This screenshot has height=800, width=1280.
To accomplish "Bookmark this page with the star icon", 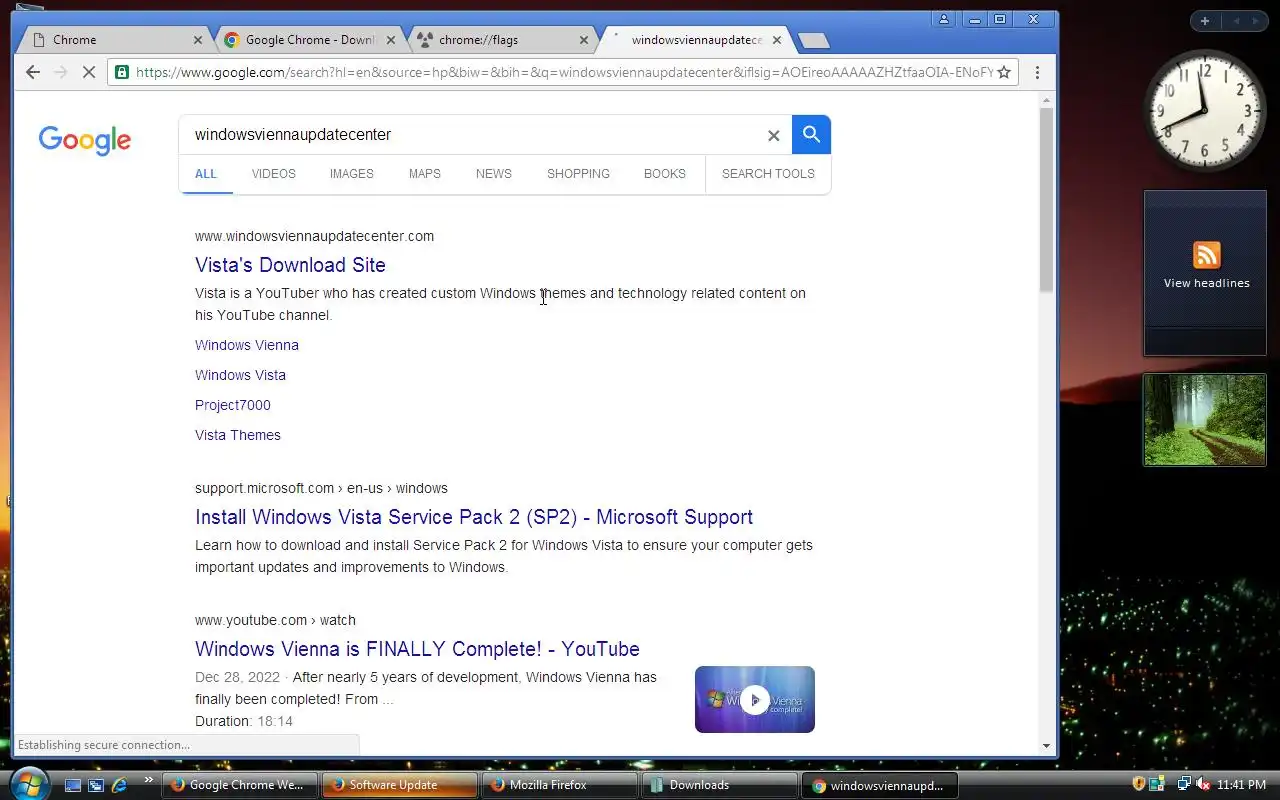I will click(x=1004, y=72).
